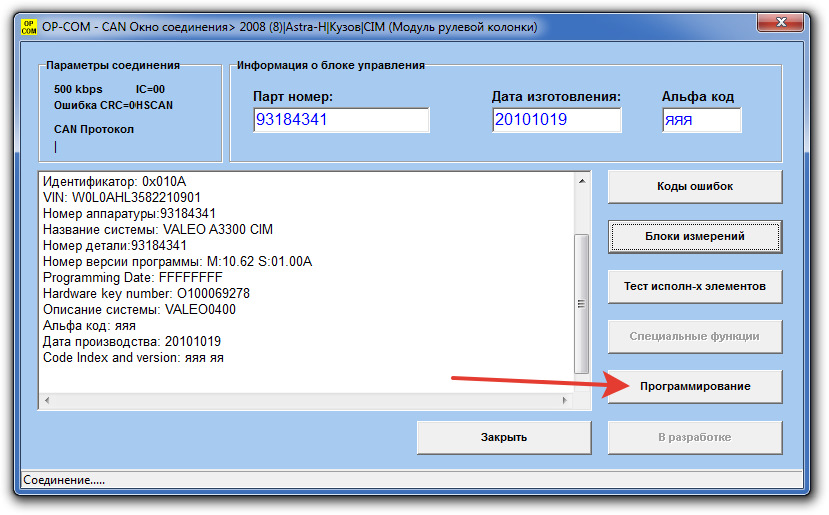Click the right arrow of the horizontal scrollbar
The width and height of the screenshot is (829, 515).
pyautogui.click(x=565, y=400)
